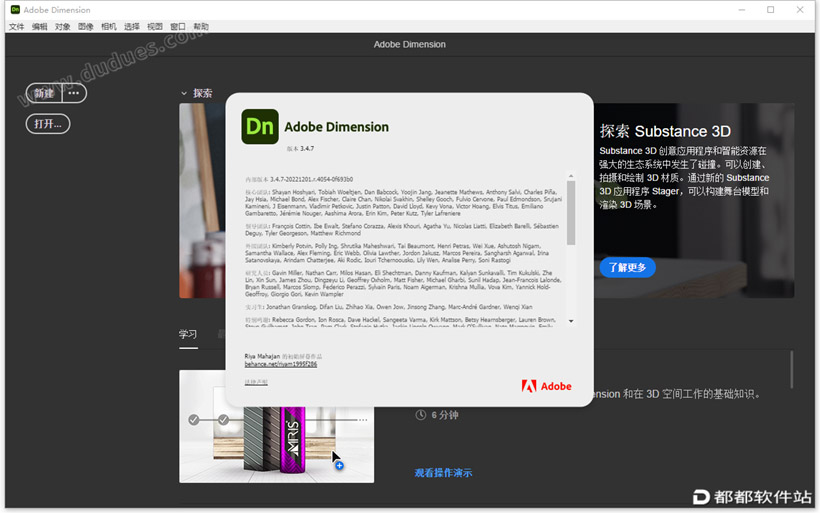This screenshot has width=820, height=513.
Task: Click the About dialog scrollbar down arrow
Action: 571,321
